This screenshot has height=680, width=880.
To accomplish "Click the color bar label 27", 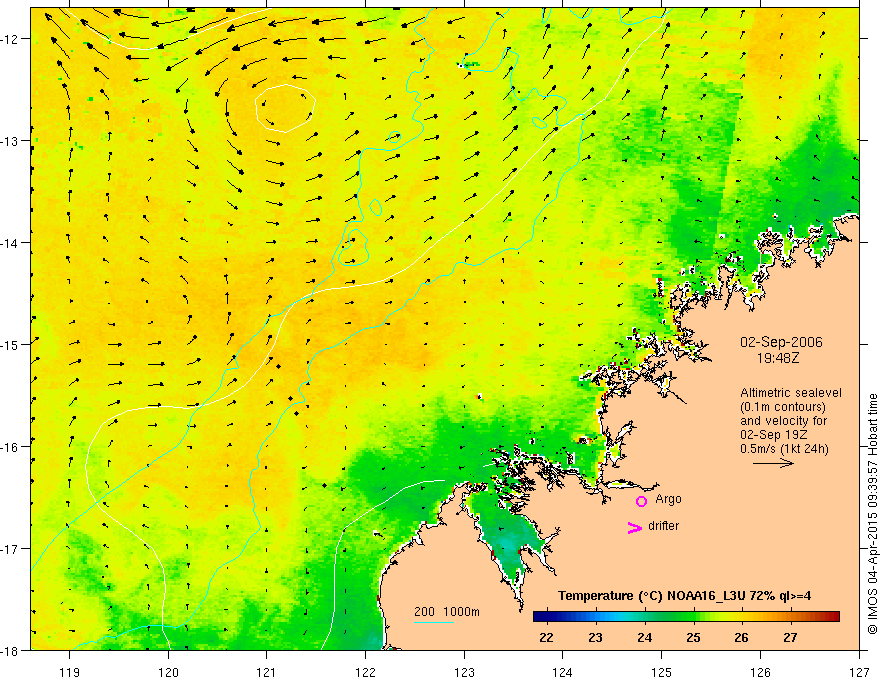I will click(x=790, y=637).
